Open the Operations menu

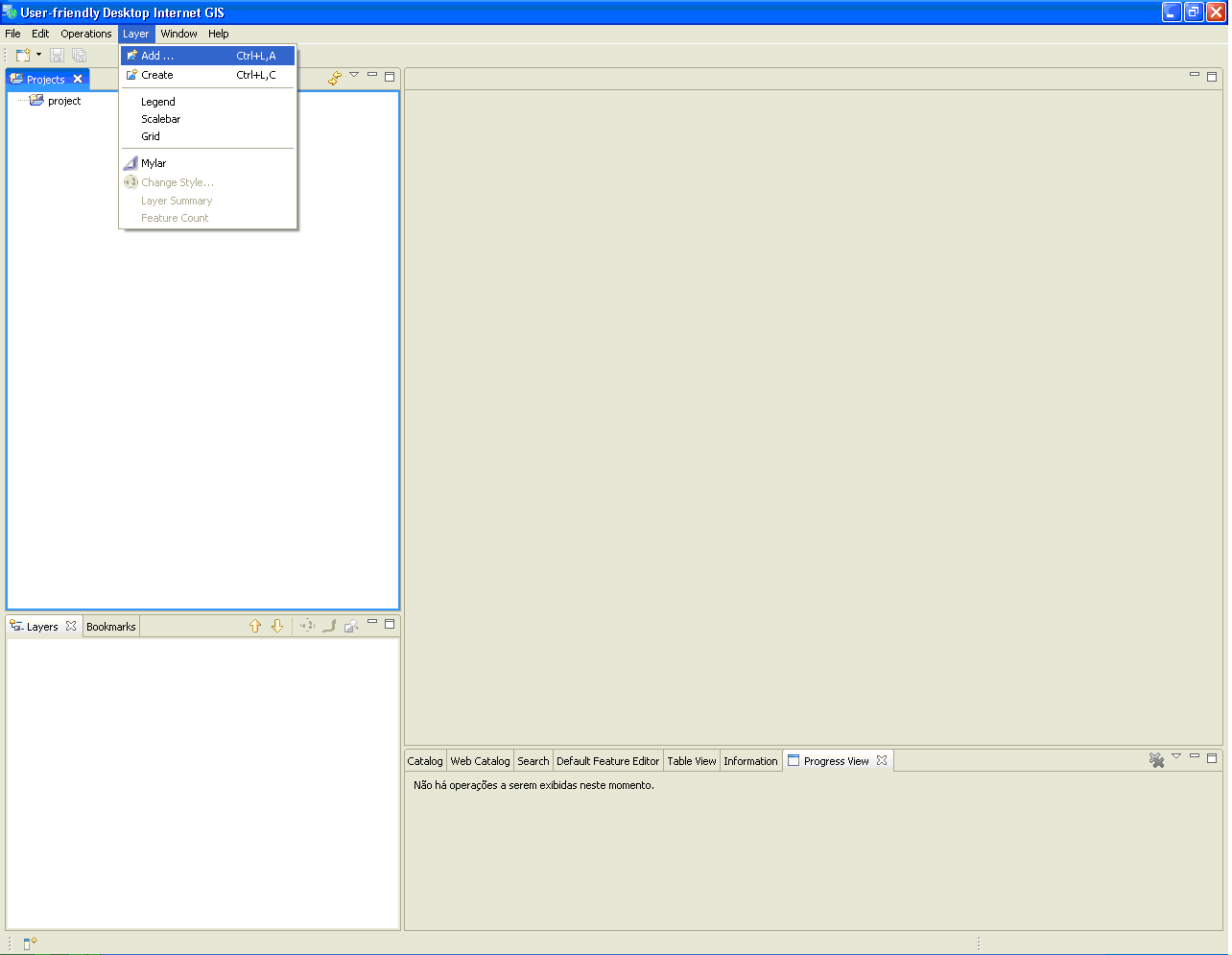coord(86,34)
